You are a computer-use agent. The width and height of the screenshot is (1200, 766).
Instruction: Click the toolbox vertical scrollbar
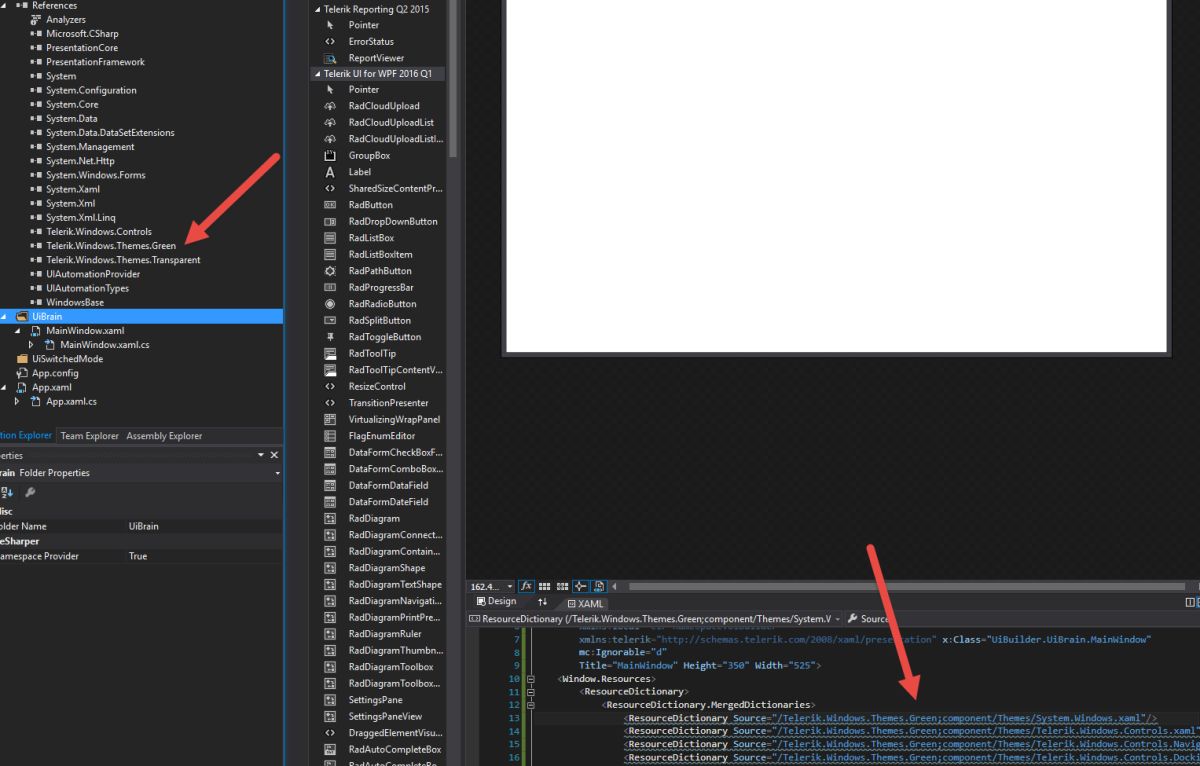point(453,78)
